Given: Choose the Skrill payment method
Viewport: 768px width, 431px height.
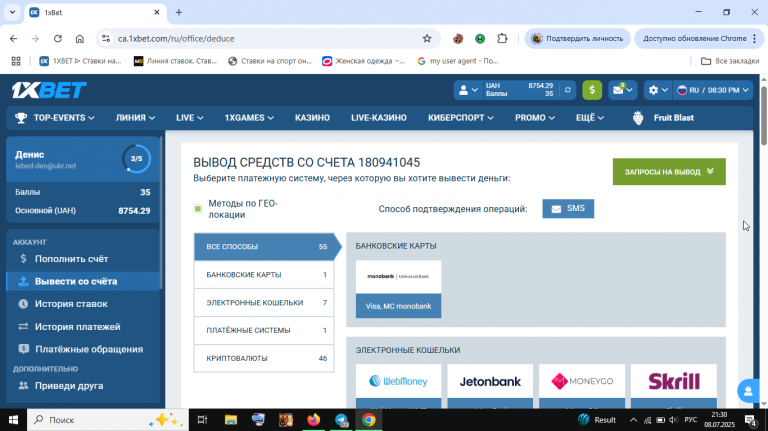Looking at the screenshot, I should [x=674, y=386].
